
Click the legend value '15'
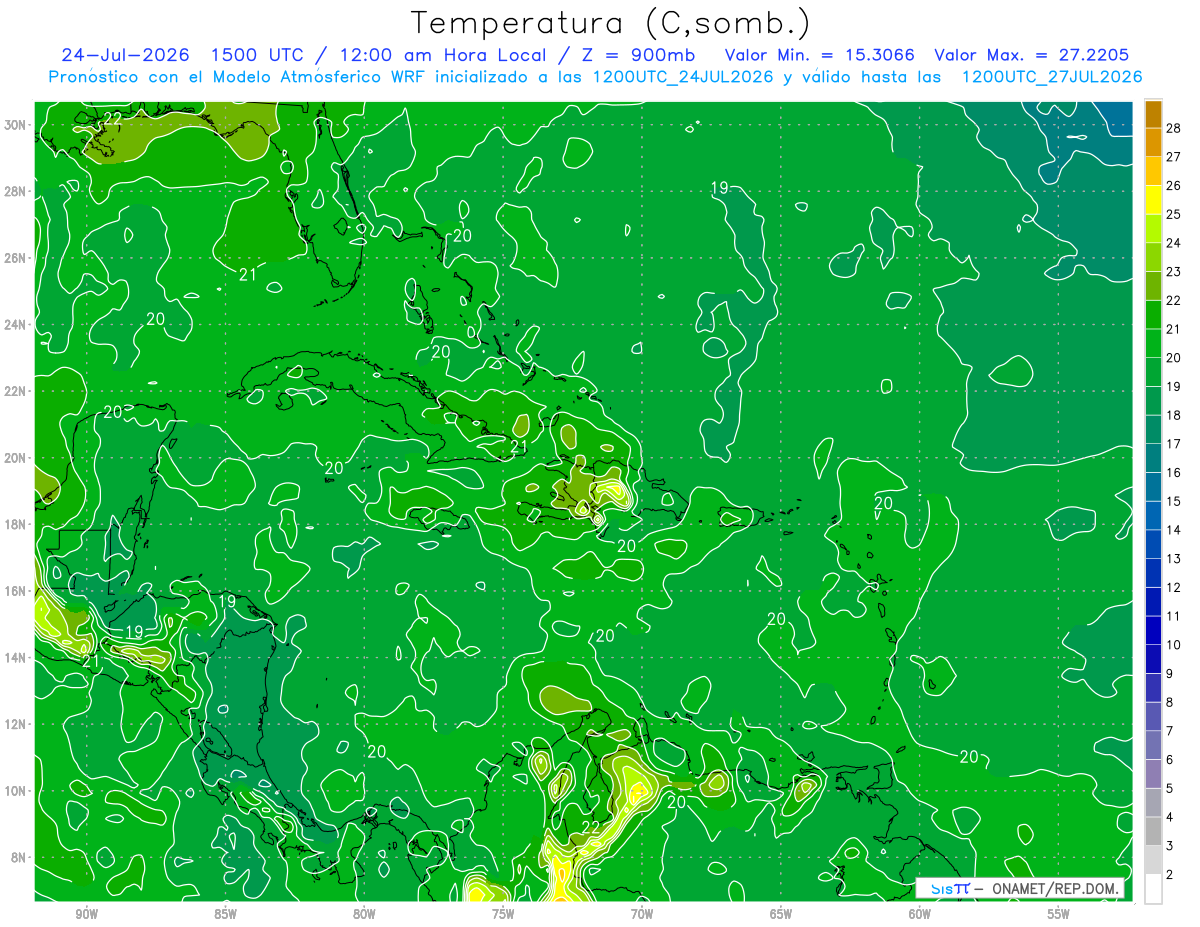coord(1174,501)
